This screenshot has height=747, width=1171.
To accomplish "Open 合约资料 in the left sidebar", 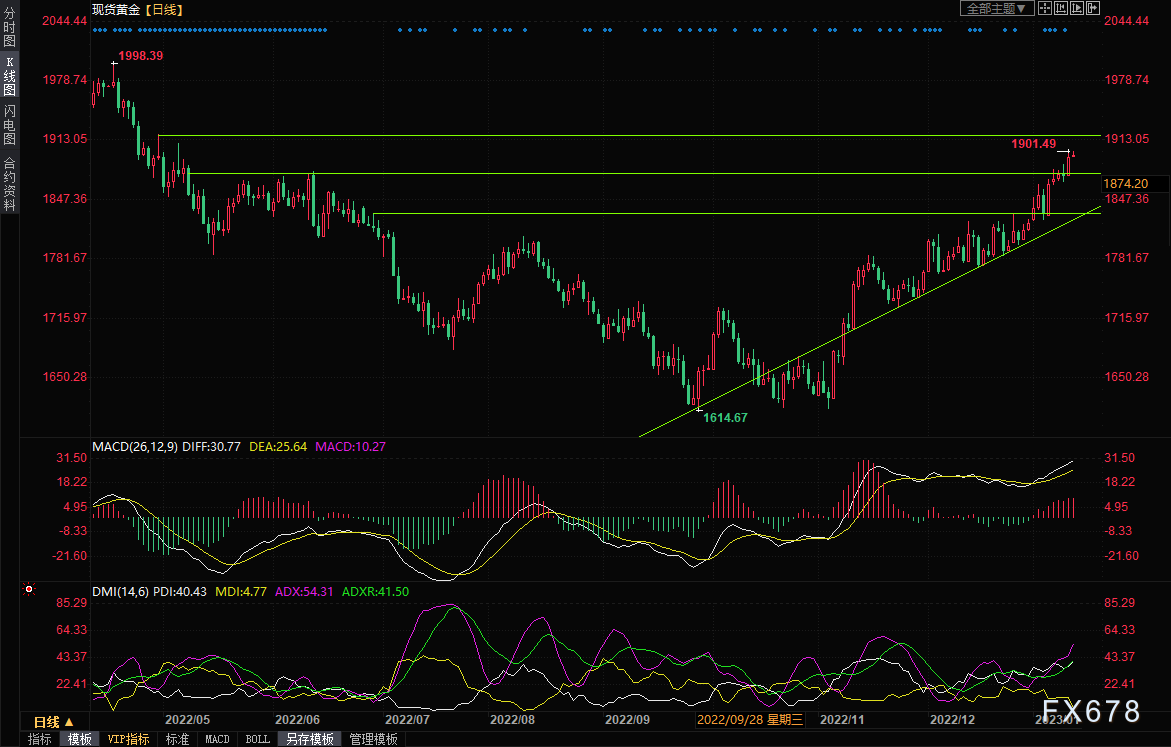I will click(x=10, y=184).
